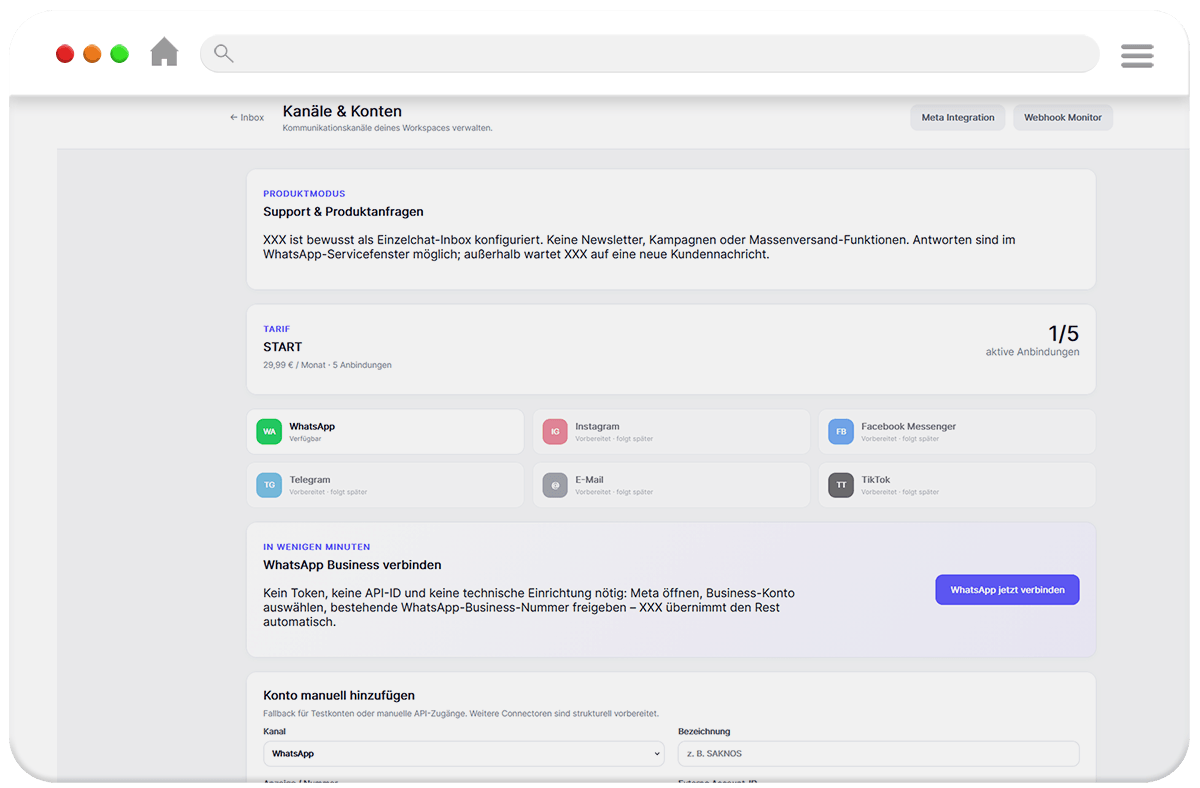Click the pink IG Instagram icon
1200x788 pixels.
[x=555, y=432]
